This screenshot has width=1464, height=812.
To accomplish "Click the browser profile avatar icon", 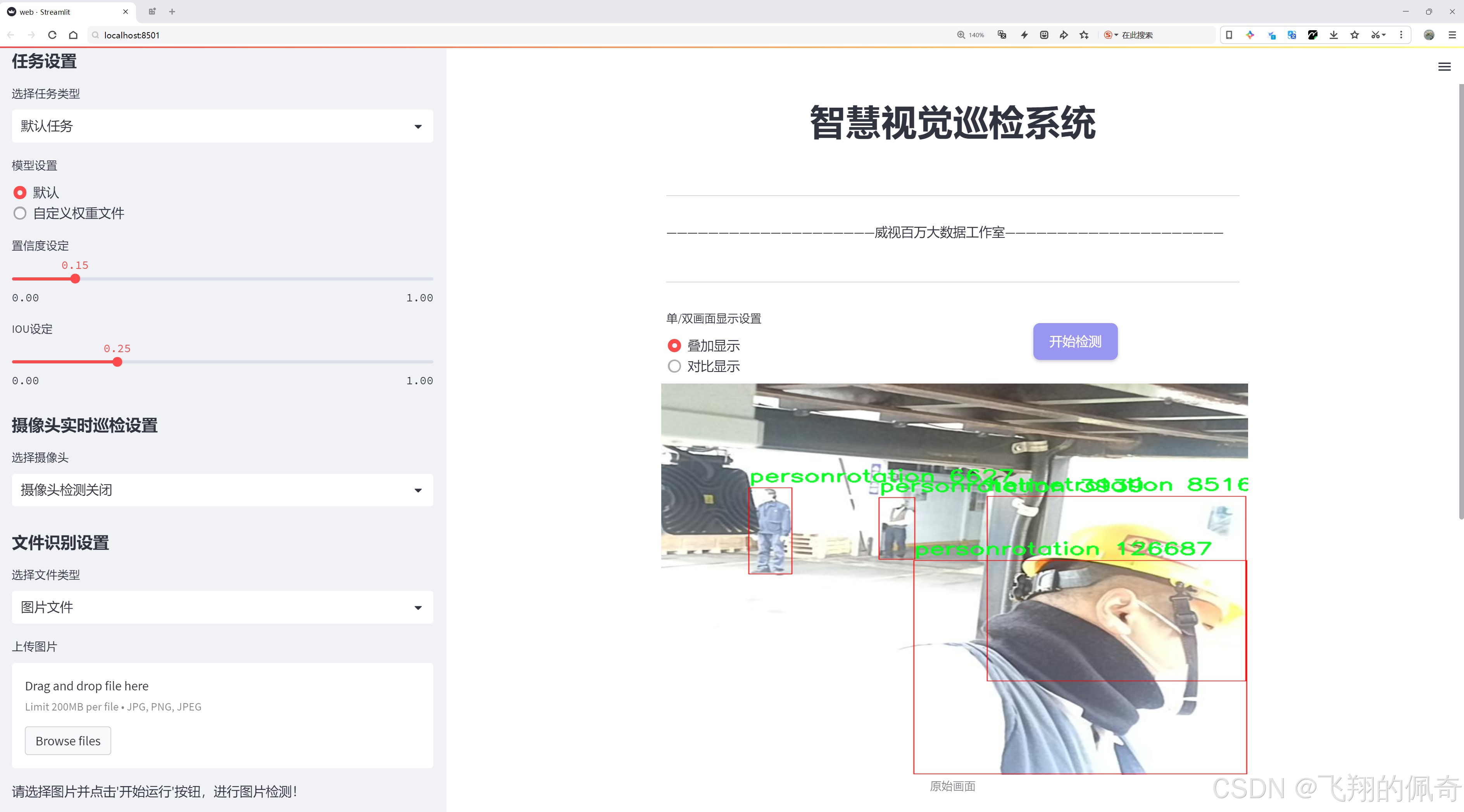I will click(1429, 34).
